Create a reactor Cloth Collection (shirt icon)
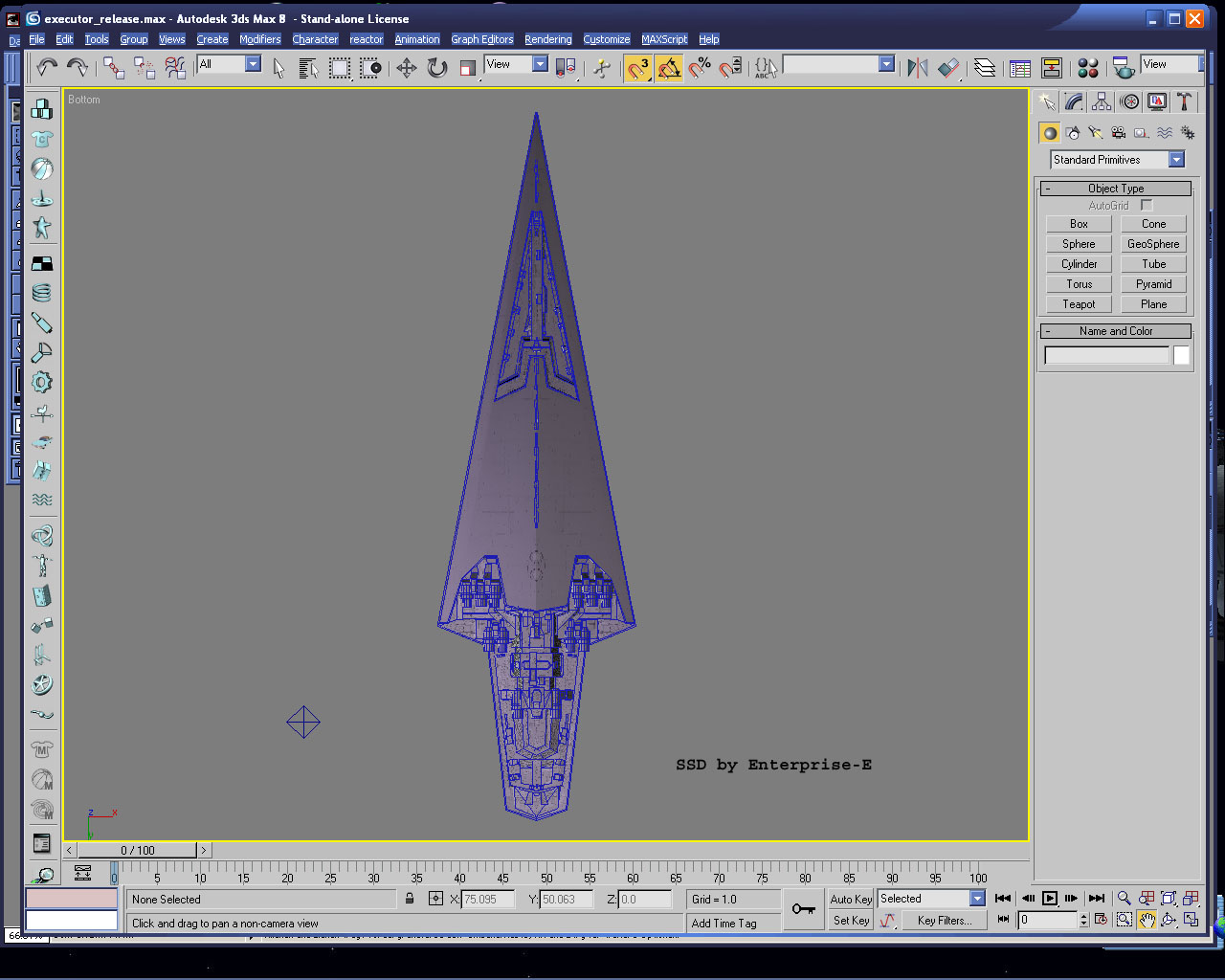 (42, 139)
